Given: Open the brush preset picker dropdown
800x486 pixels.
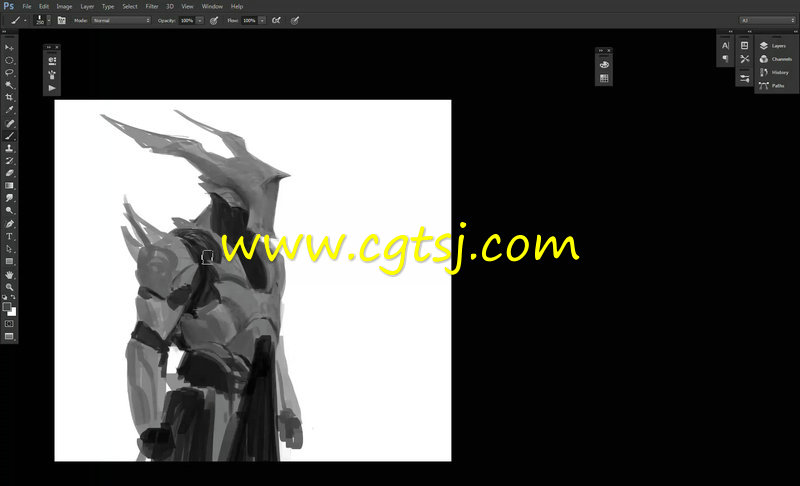Looking at the screenshot, I should (x=48, y=20).
